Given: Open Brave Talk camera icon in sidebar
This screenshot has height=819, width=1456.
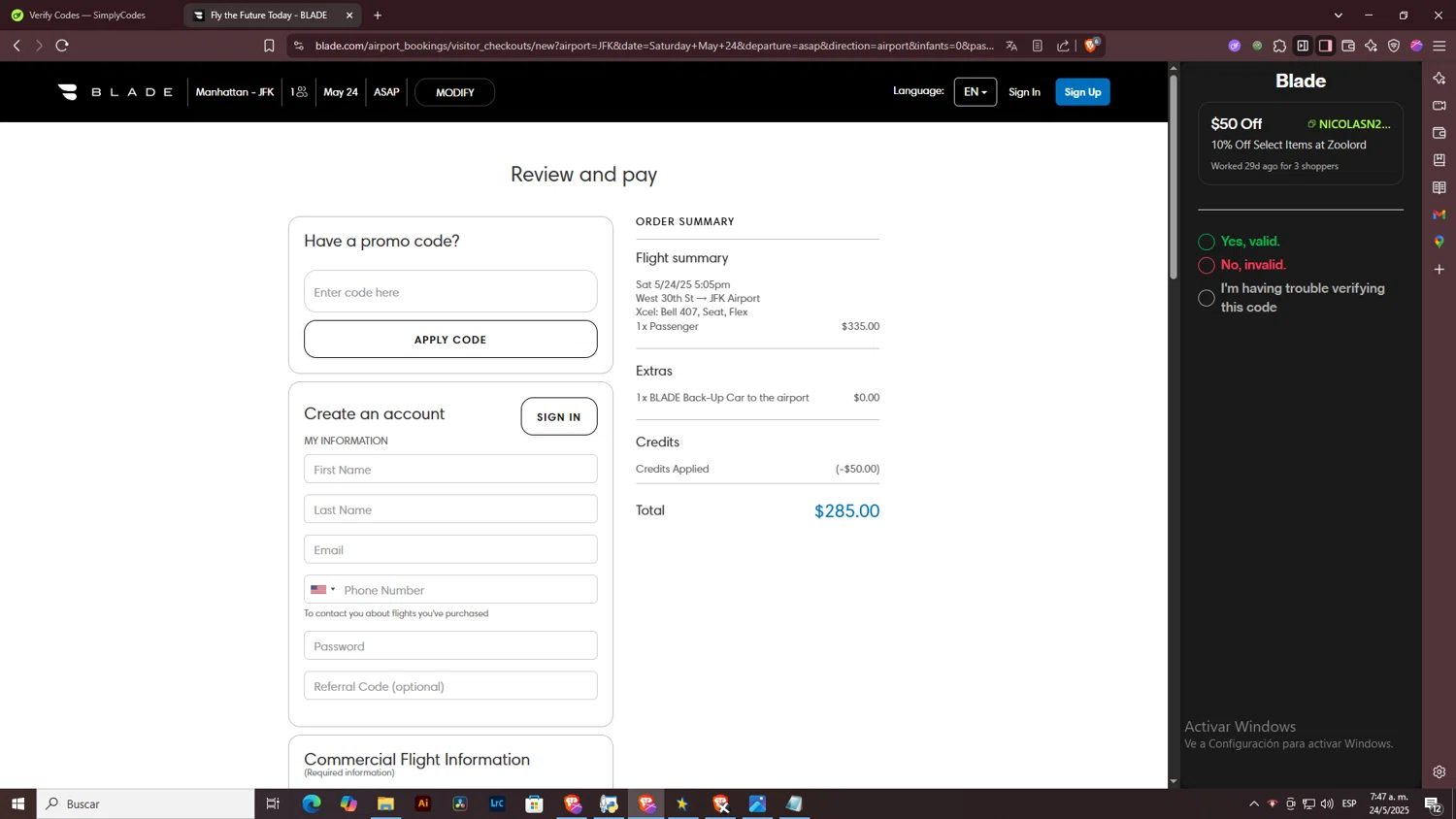Looking at the screenshot, I should (x=1439, y=105).
